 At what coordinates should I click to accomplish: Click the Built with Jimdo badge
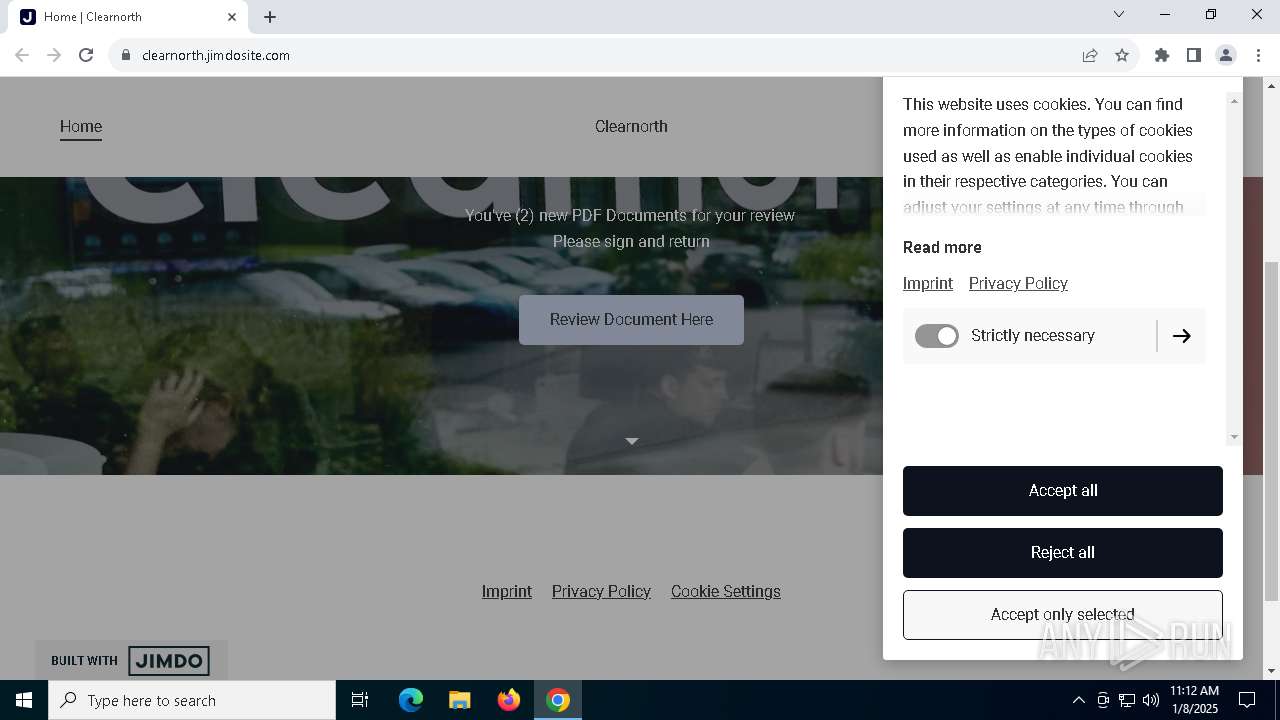tap(131, 660)
